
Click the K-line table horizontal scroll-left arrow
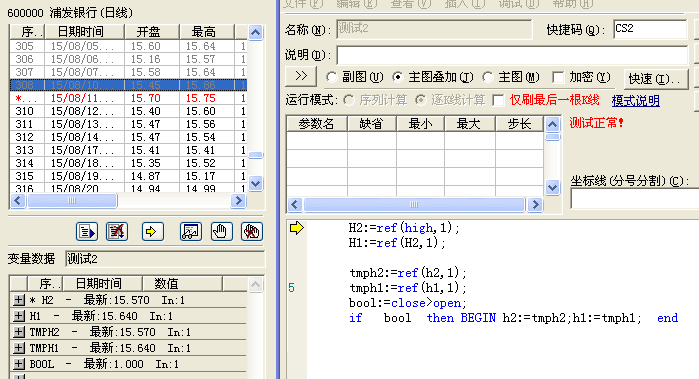18,201
